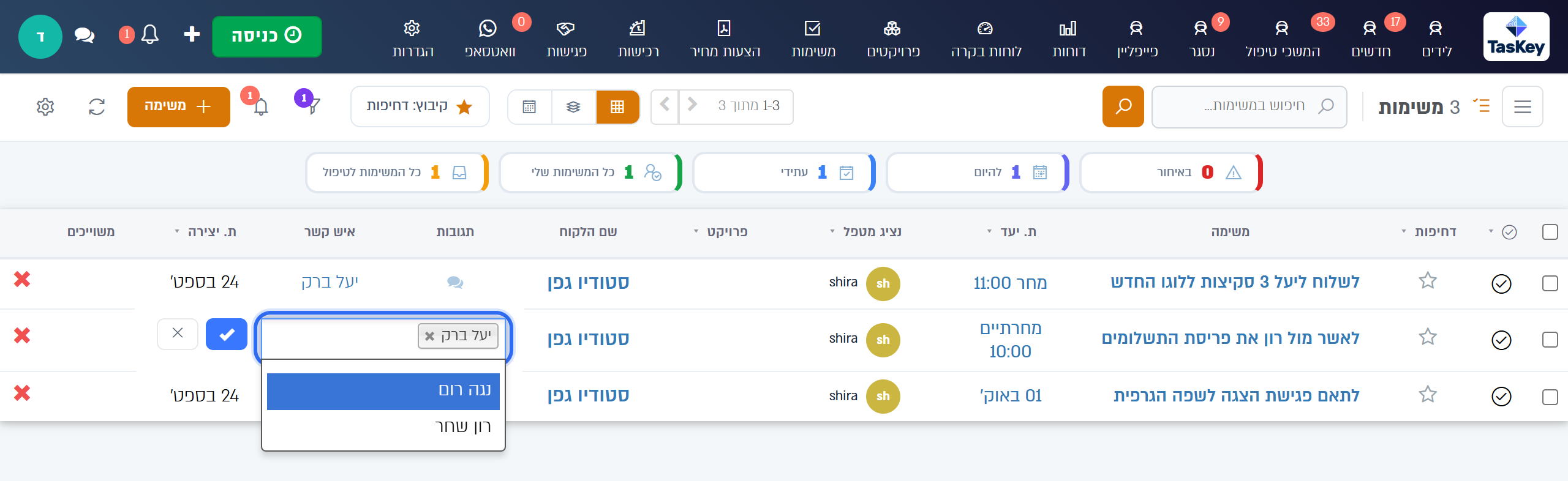
Task: Switch to the stacked layers view
Action: [x=573, y=107]
